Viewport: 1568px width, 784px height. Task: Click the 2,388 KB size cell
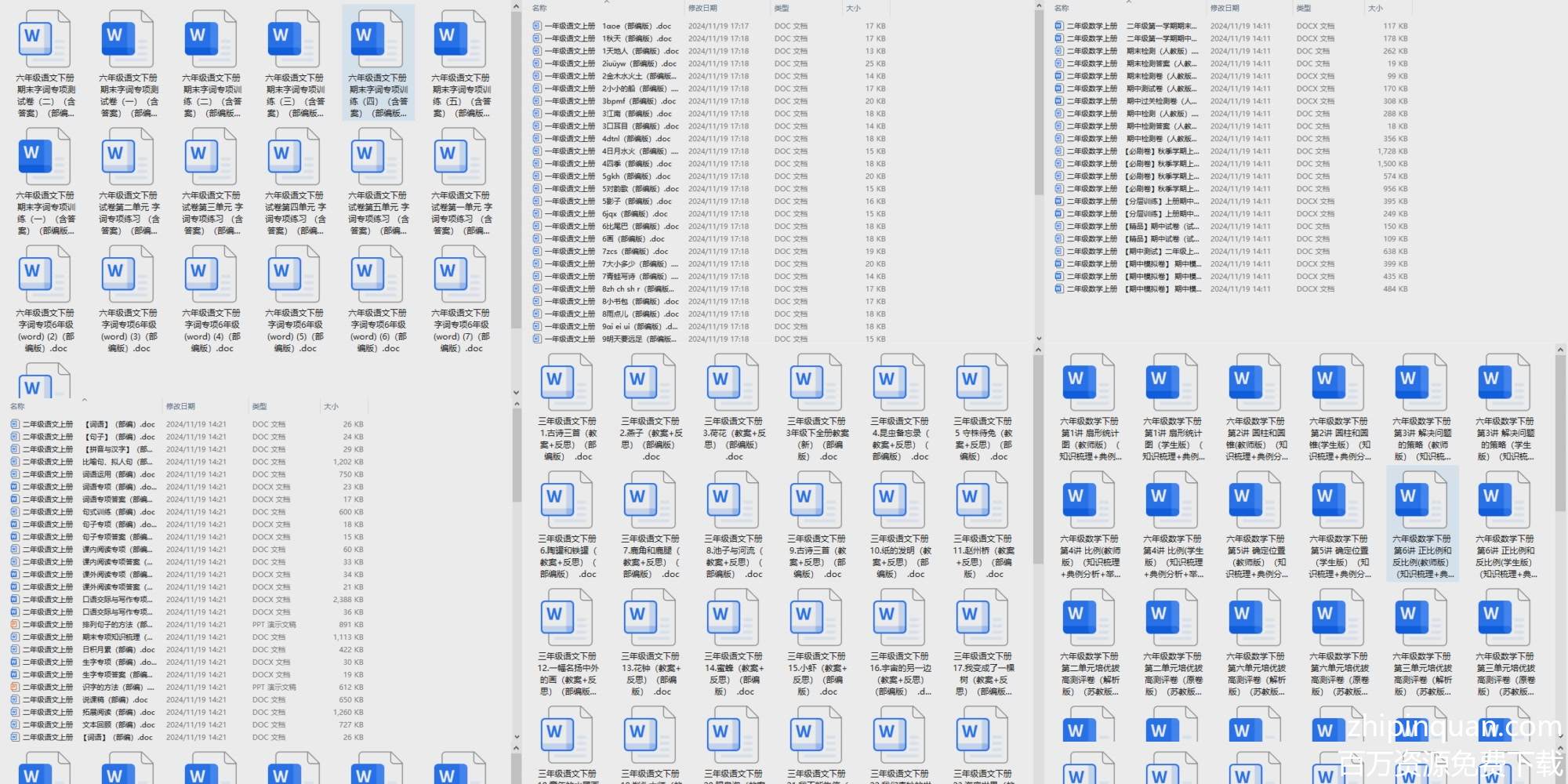pos(348,600)
